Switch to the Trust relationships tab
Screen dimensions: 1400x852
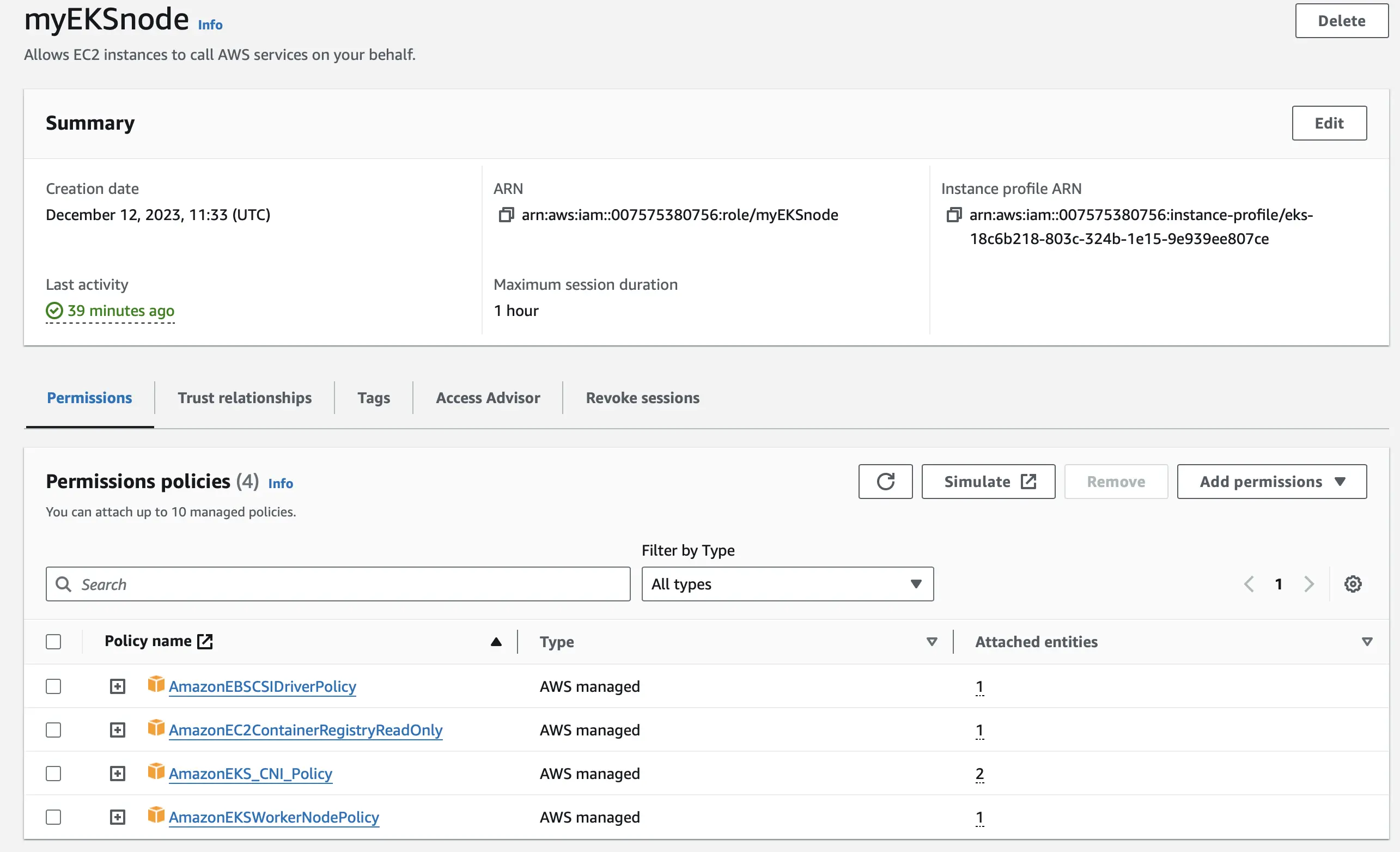coord(244,398)
